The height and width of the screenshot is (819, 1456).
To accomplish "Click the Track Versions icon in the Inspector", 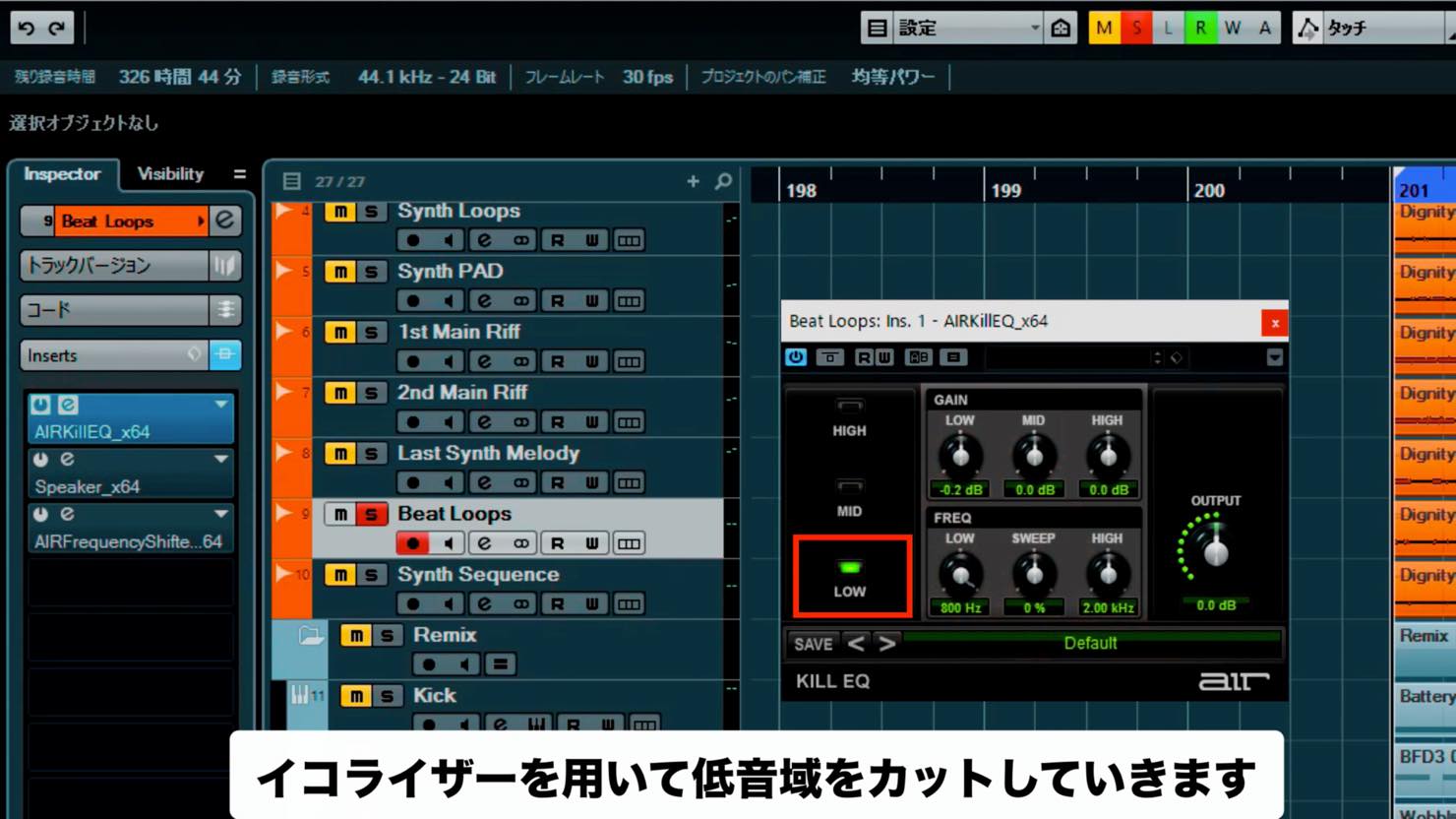I will tap(224, 265).
